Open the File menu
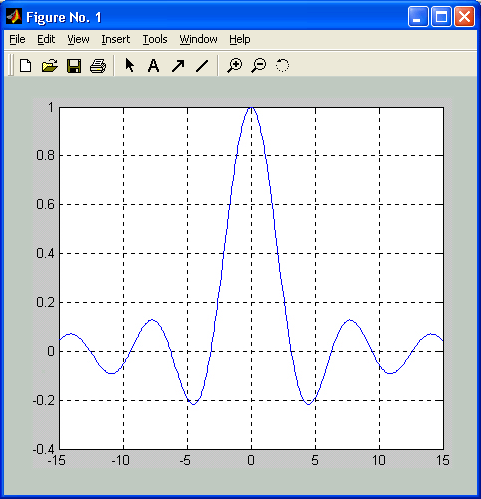The height and width of the screenshot is (499, 481). [17, 39]
